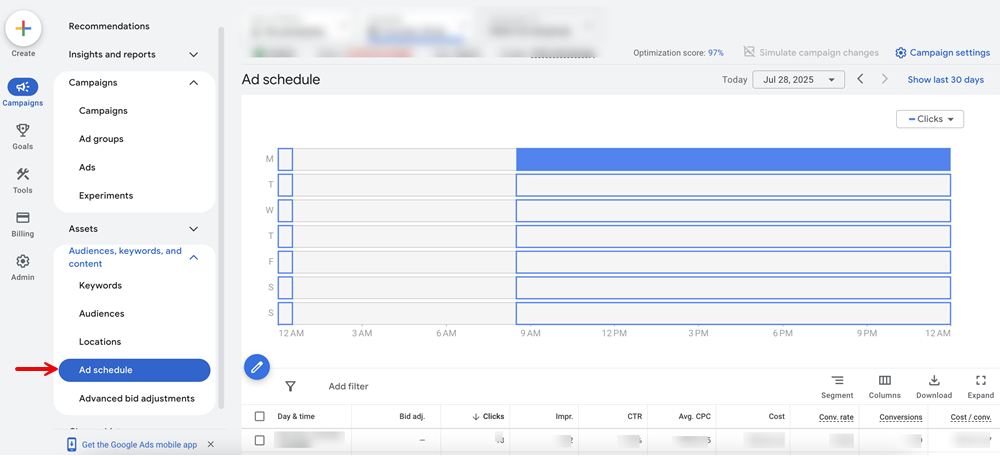The image size is (1000, 456).
Task: Open the Billing card icon
Action: pyautogui.click(x=23, y=217)
